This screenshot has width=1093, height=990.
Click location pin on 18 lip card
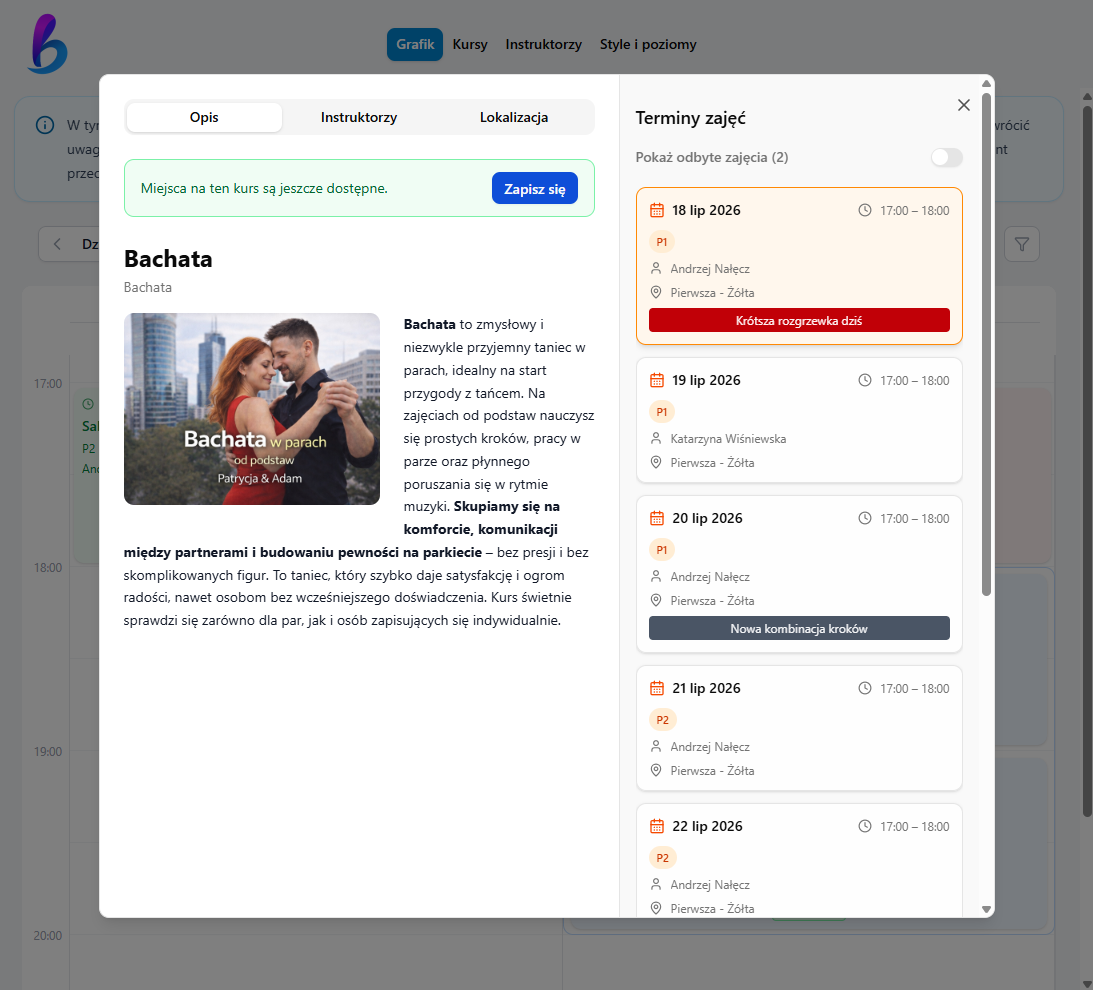point(656,293)
